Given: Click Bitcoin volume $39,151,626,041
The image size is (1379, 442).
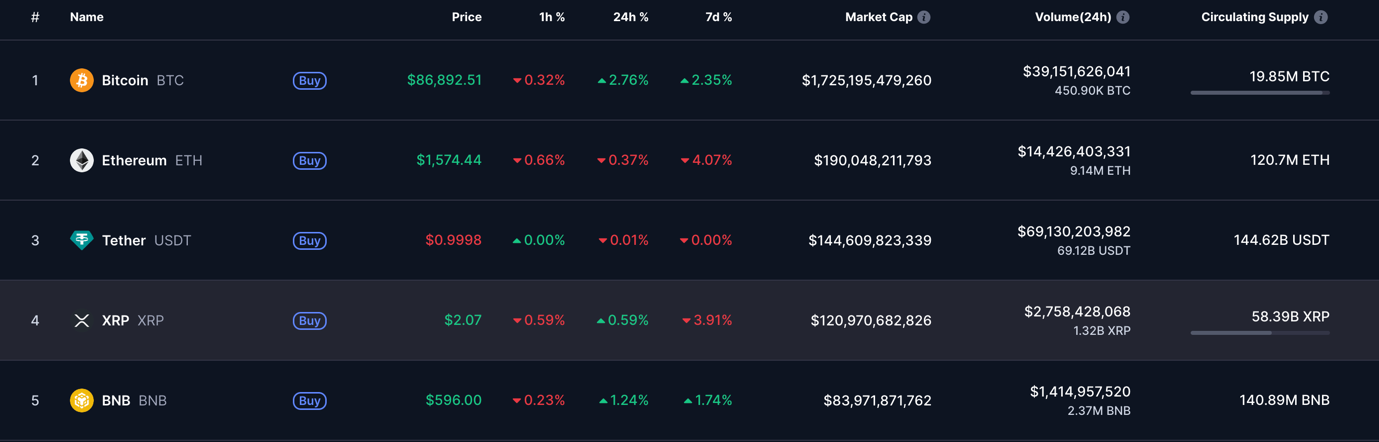Looking at the screenshot, I should coord(1077,72).
